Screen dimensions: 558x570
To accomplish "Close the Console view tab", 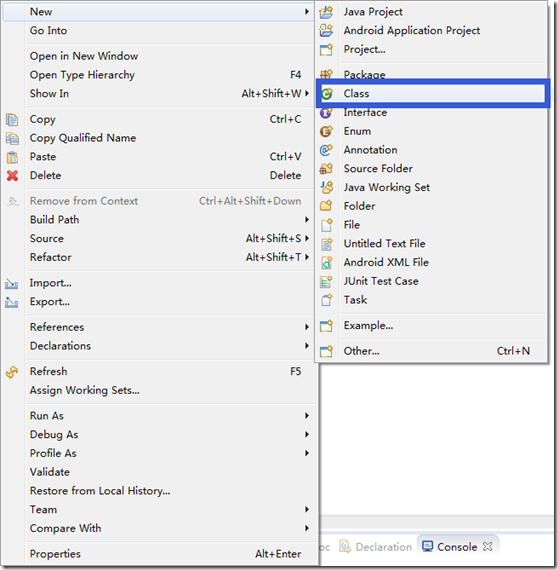I will click(x=487, y=546).
